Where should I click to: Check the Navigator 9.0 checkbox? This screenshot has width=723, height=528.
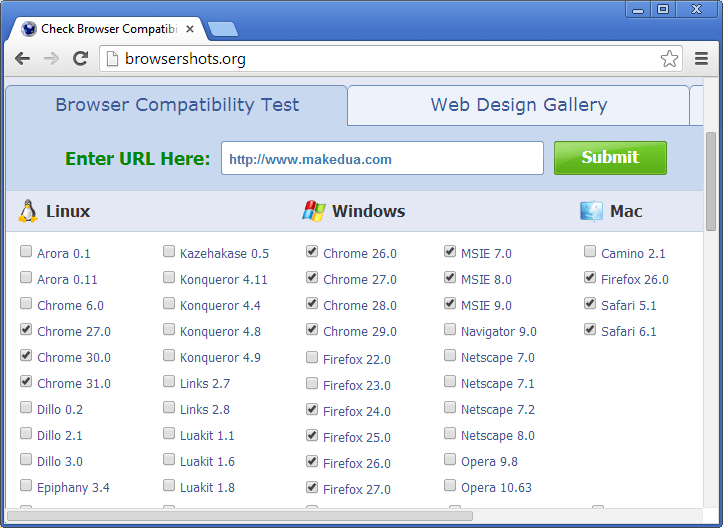(450, 329)
